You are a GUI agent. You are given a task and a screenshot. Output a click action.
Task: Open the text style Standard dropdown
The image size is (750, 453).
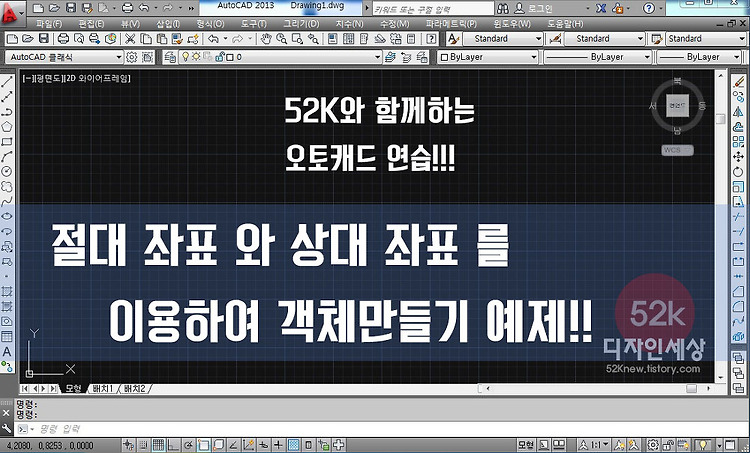coord(502,39)
